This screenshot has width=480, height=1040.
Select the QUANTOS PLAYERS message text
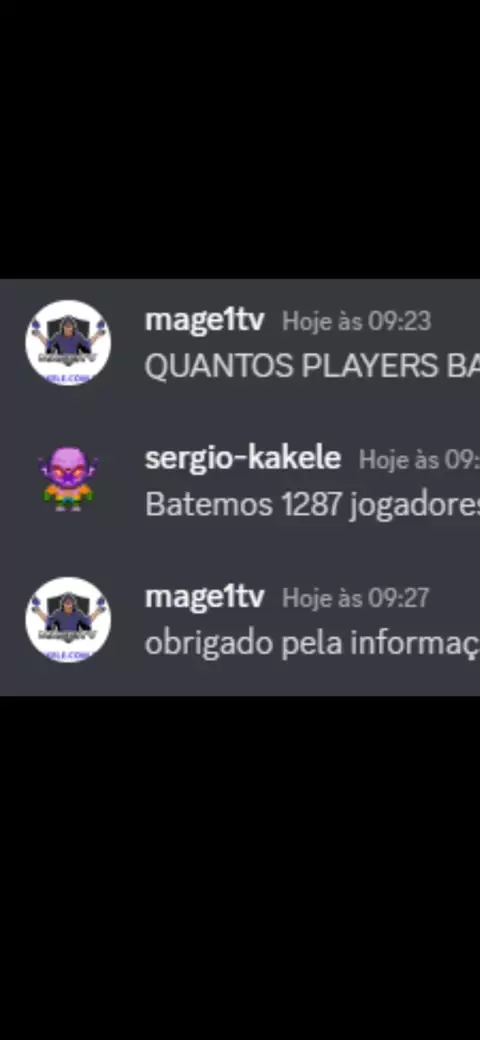click(x=312, y=366)
